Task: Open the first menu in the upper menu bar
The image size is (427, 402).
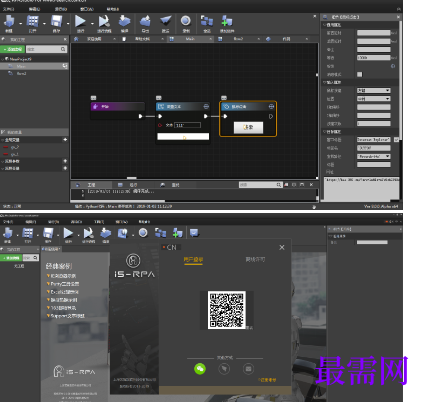Action: [9, 9]
